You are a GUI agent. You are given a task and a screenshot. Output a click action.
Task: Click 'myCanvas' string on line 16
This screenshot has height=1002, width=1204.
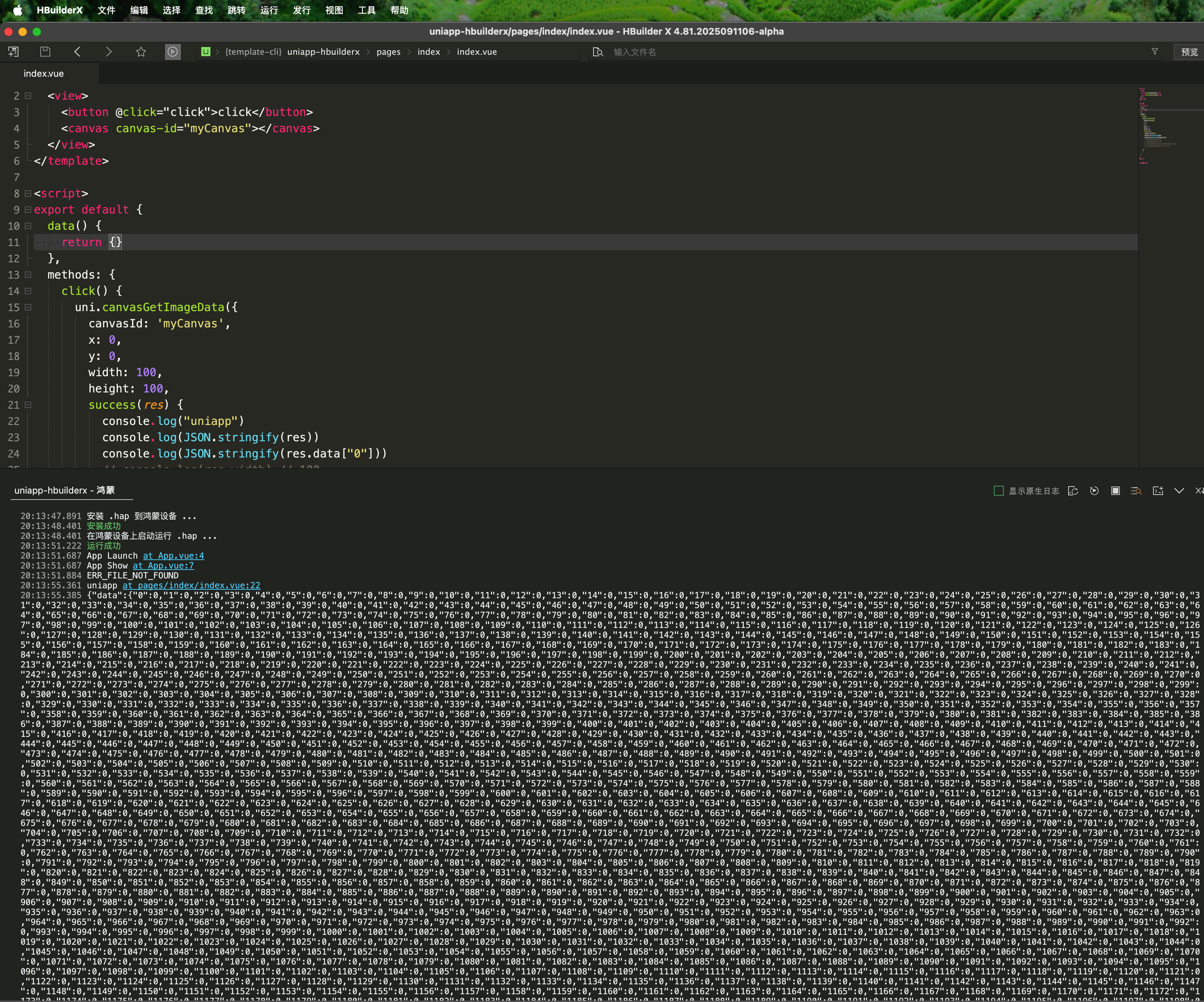(x=190, y=324)
